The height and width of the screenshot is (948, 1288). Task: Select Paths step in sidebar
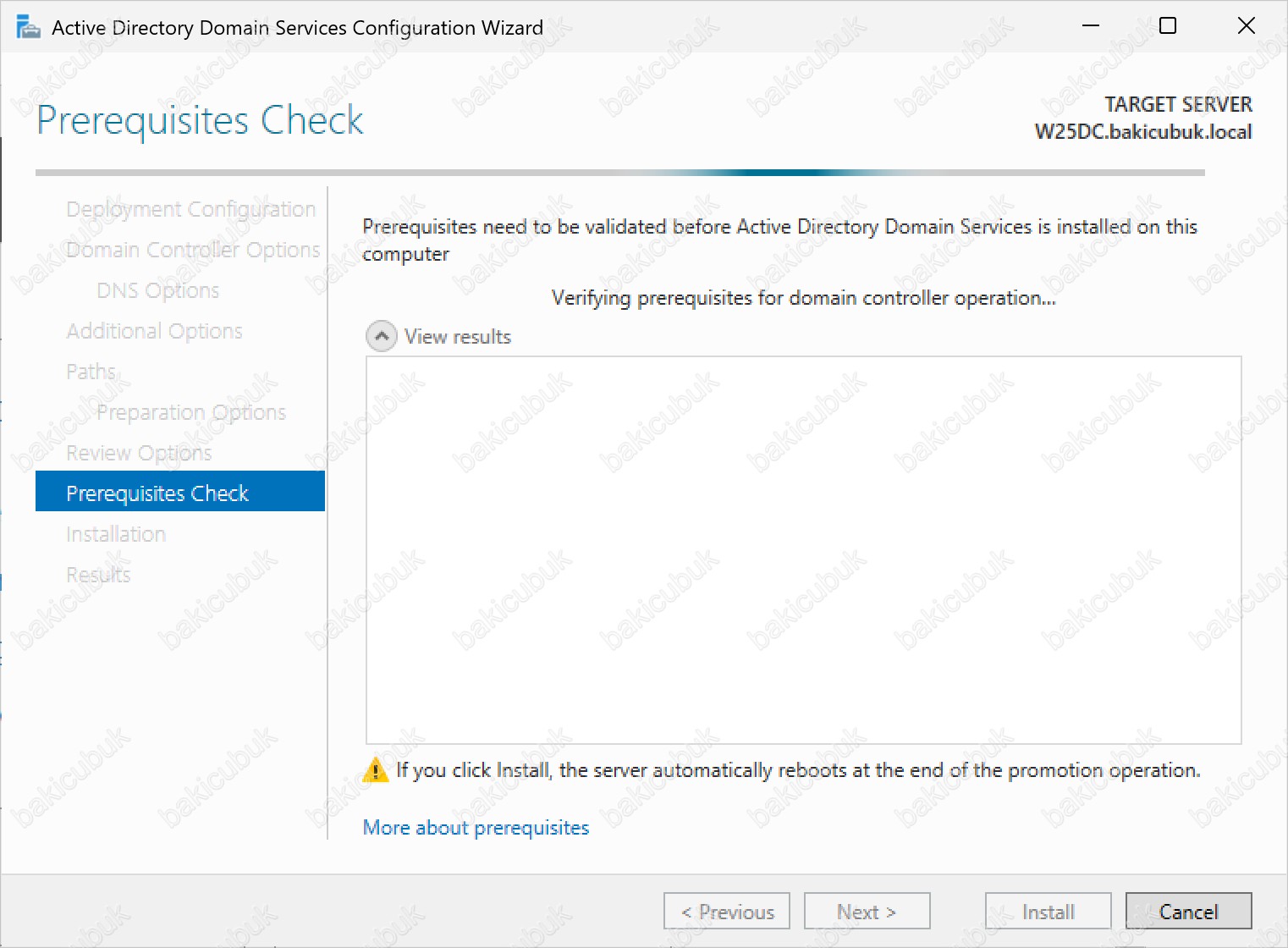point(91,372)
